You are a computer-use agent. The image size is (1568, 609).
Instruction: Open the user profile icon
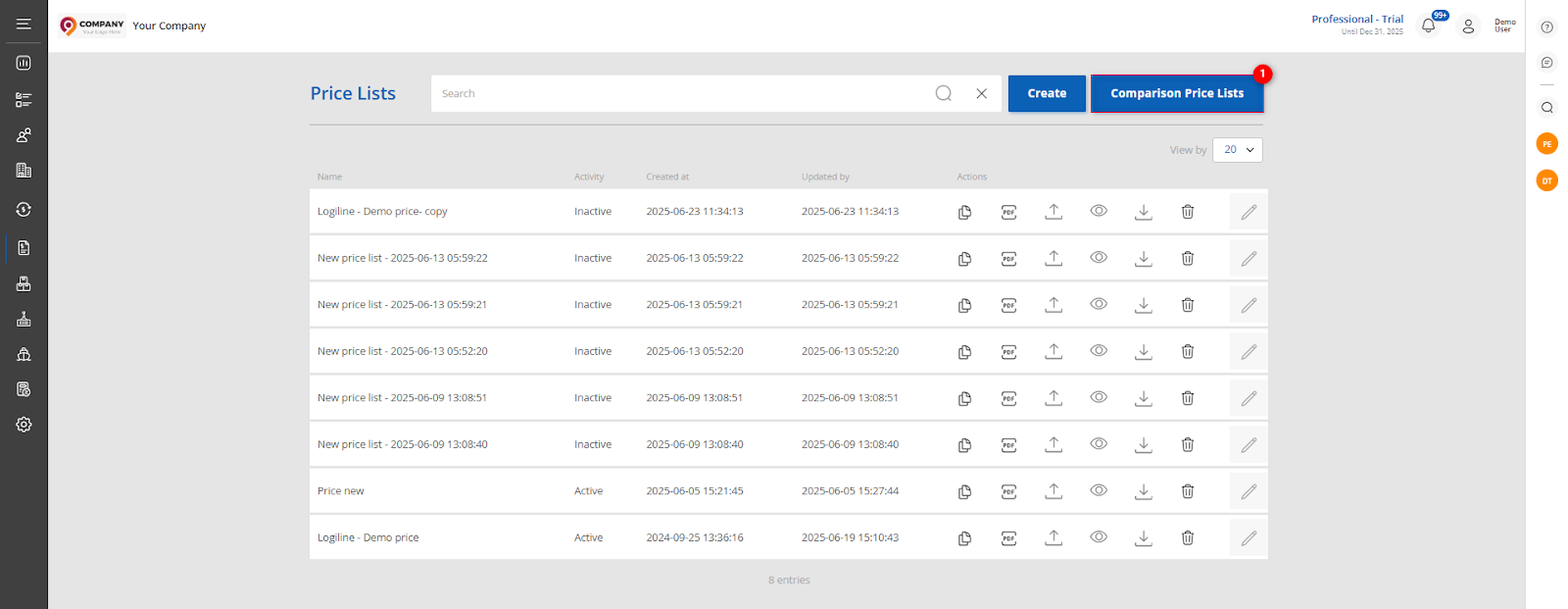[1468, 26]
